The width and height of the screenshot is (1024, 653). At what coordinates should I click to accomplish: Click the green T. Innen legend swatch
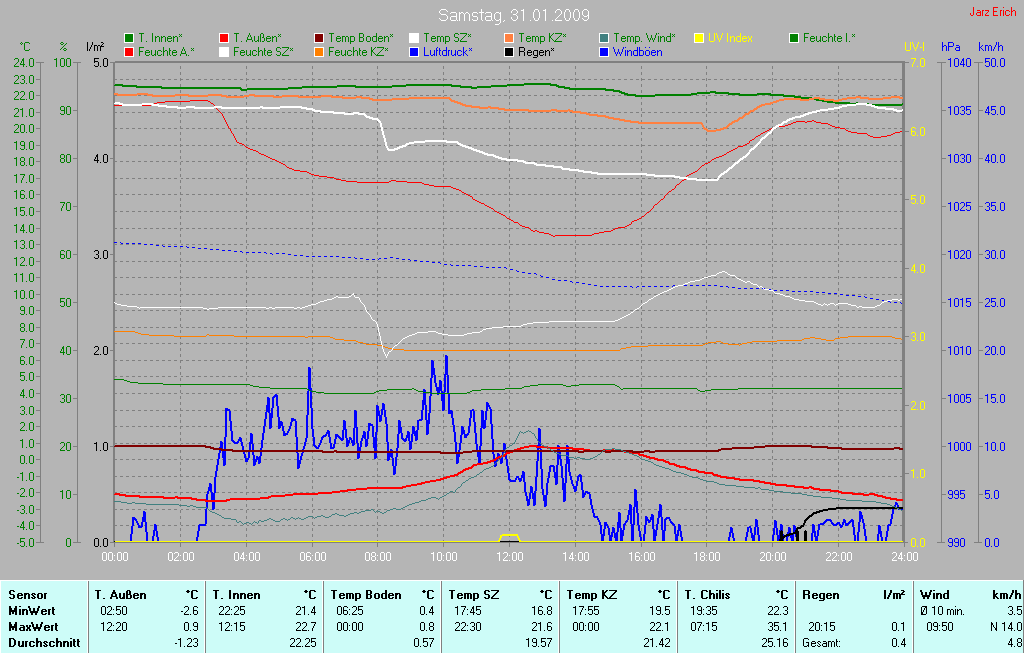pos(129,38)
